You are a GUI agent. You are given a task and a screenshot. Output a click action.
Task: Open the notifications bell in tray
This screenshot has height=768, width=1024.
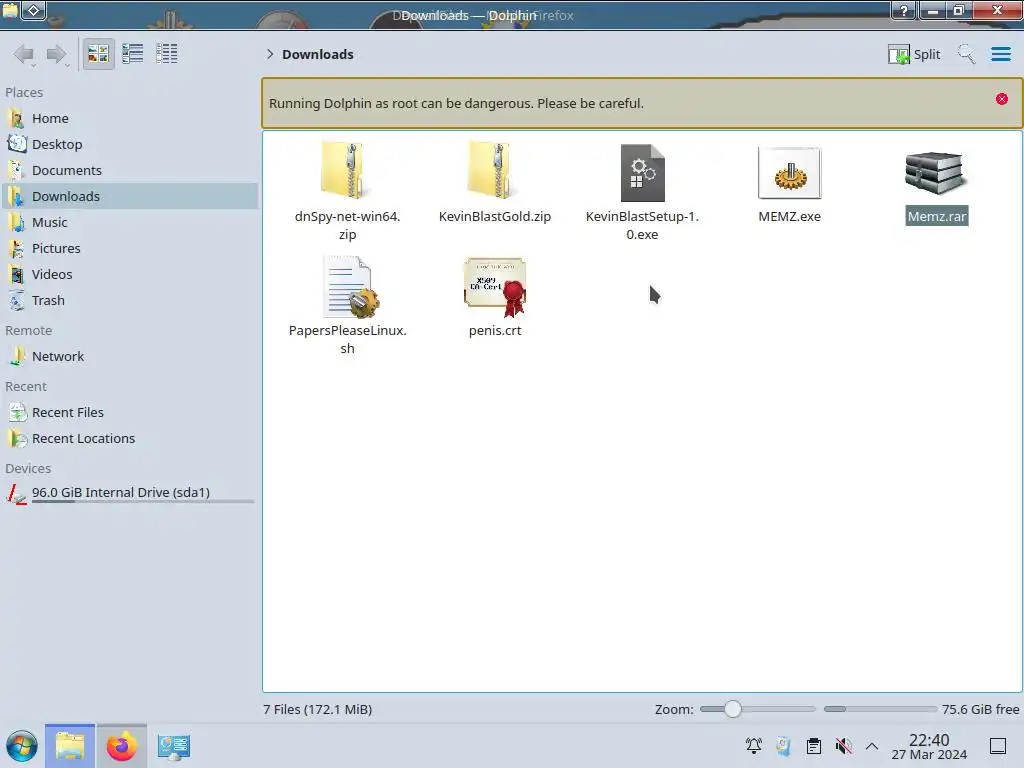754,746
